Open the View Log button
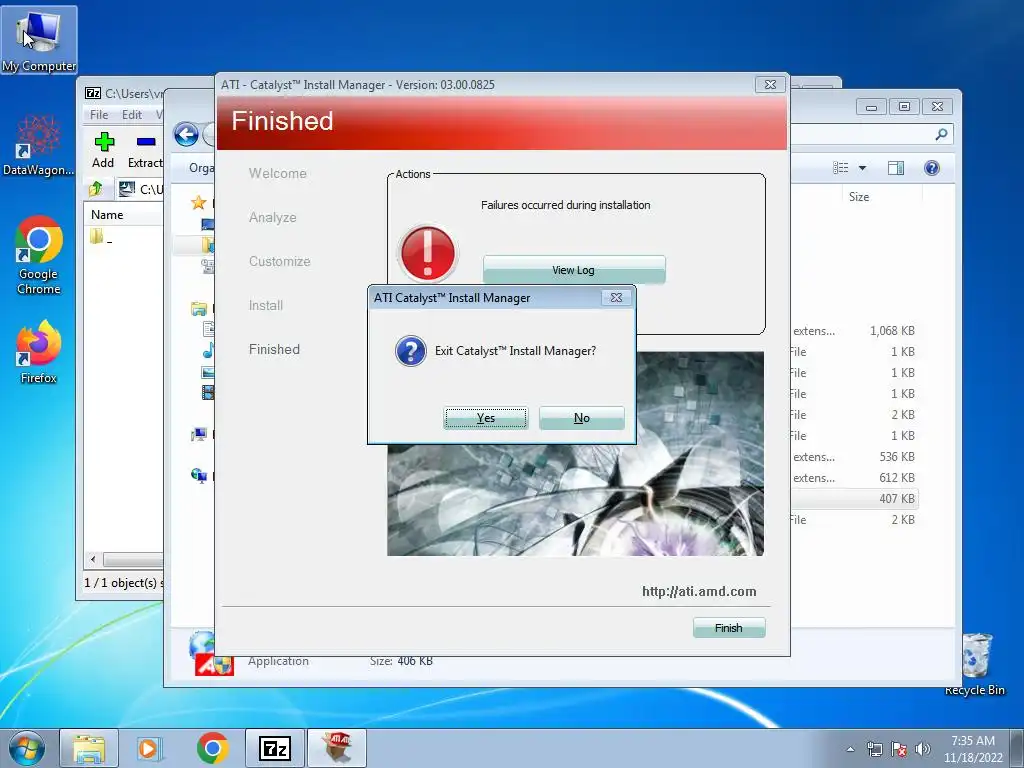 coord(573,270)
